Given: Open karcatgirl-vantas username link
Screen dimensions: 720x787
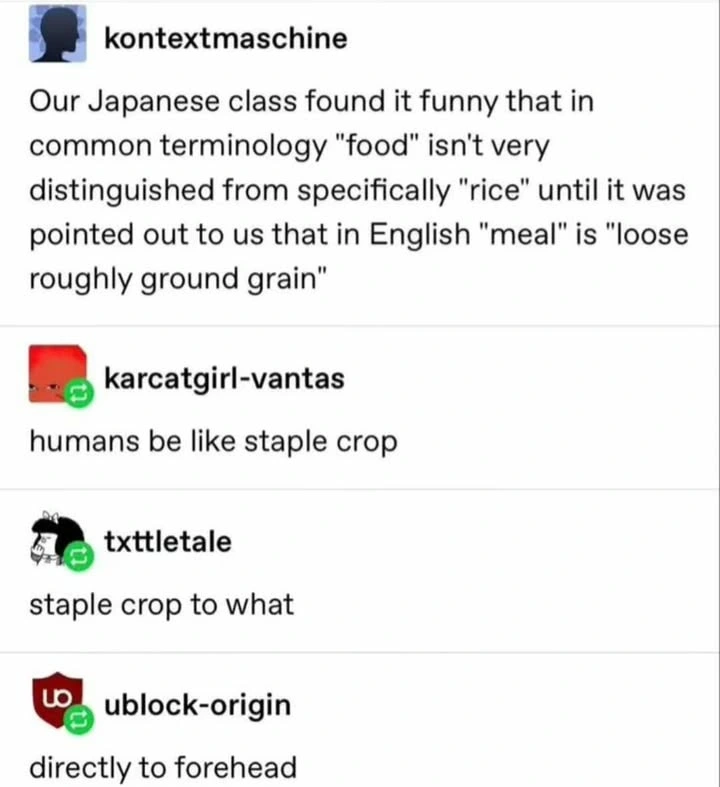Looking at the screenshot, I should tap(224, 378).
